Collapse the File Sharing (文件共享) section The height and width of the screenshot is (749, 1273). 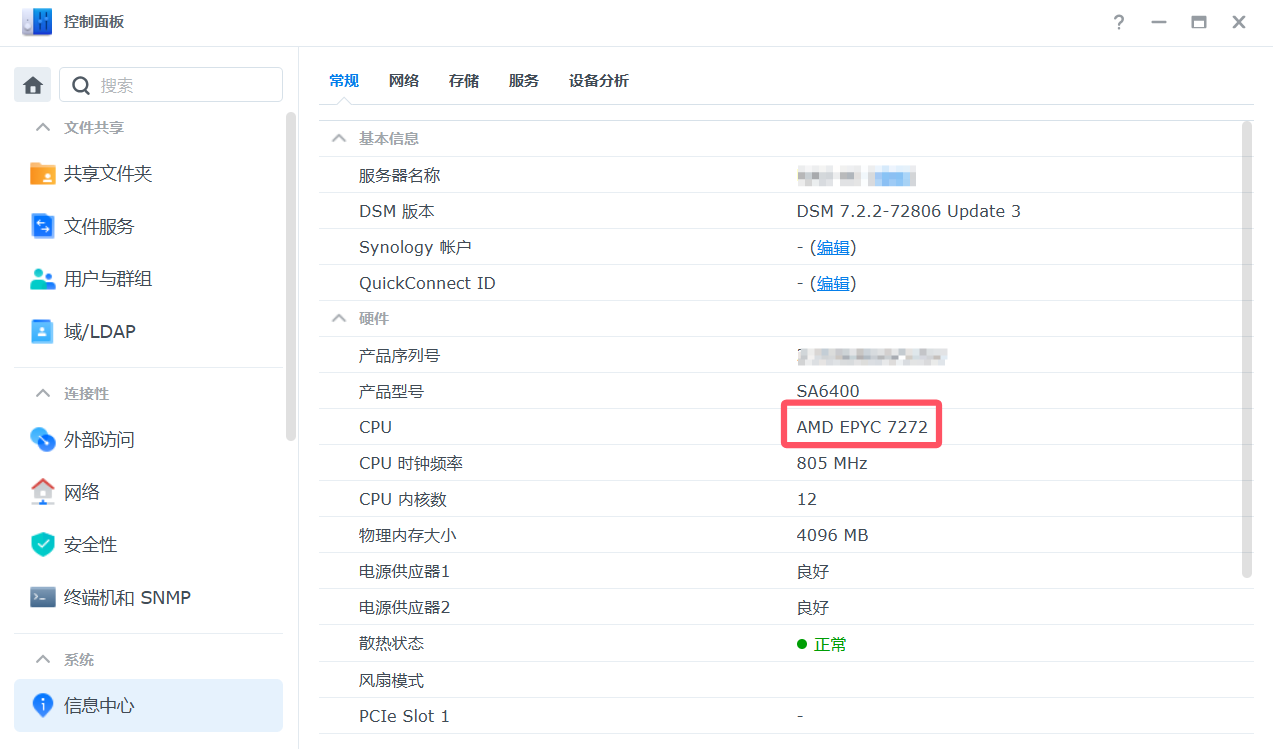[x=43, y=128]
